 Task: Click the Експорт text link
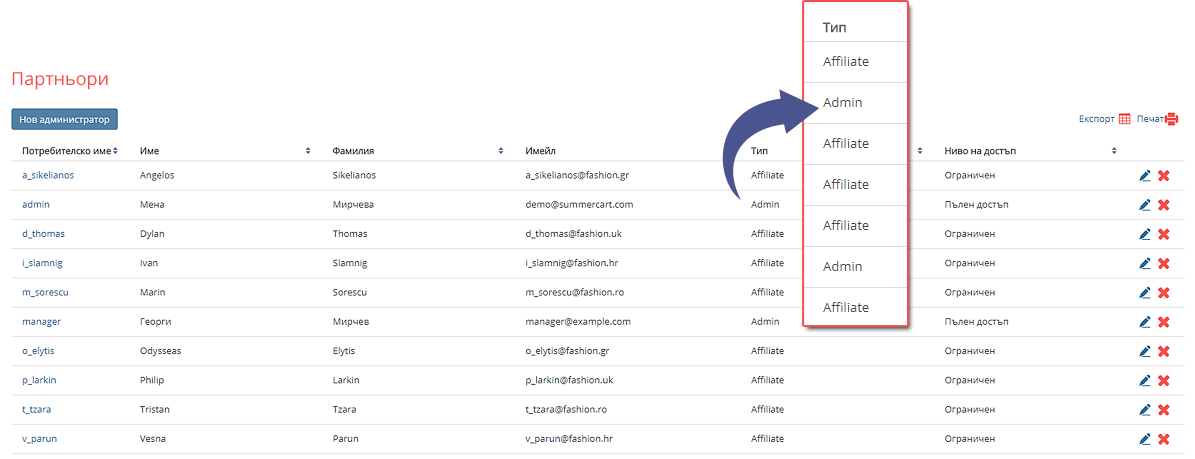pyautogui.click(x=1096, y=119)
